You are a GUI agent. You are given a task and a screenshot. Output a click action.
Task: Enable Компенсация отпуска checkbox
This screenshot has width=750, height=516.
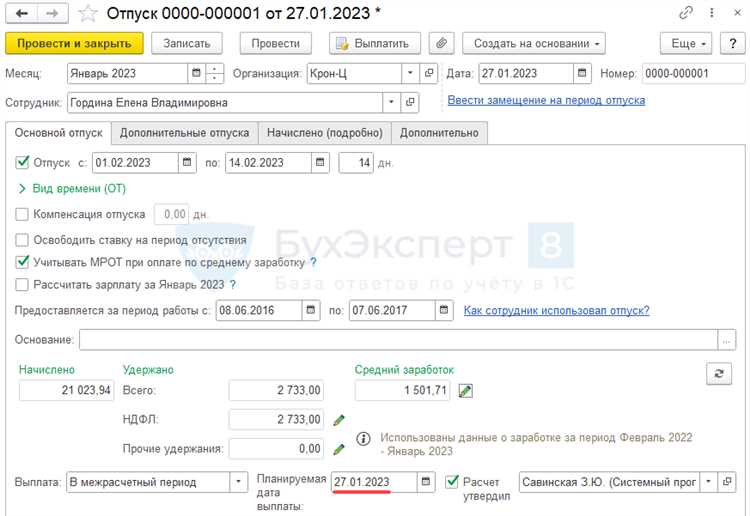point(23,214)
